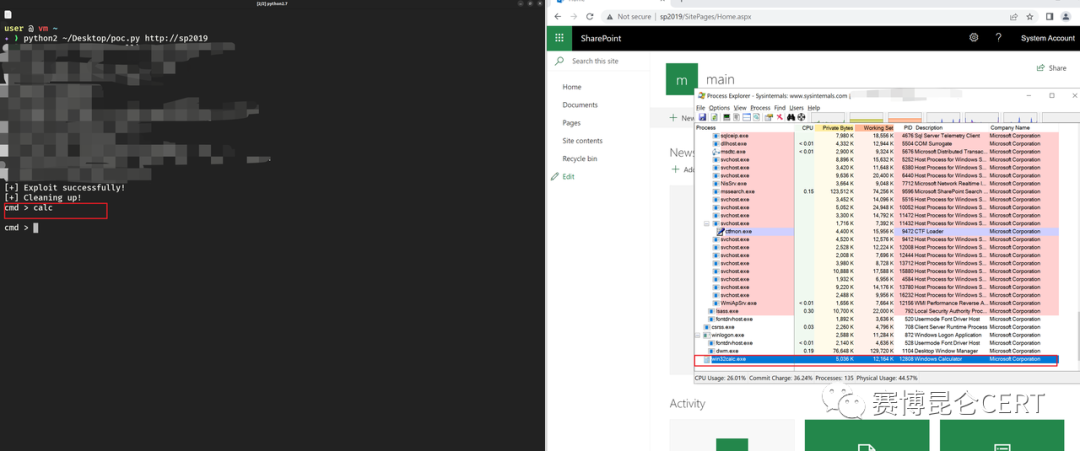This screenshot has height=451, width=1080.
Task: Open the File menu in Process Explorer
Action: point(700,108)
